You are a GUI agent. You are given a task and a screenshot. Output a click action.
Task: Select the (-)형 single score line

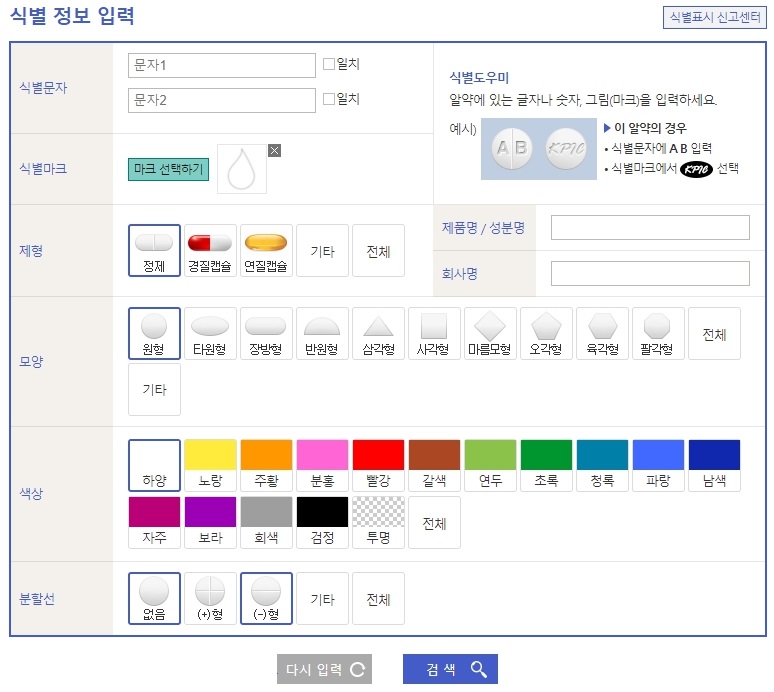[266, 598]
